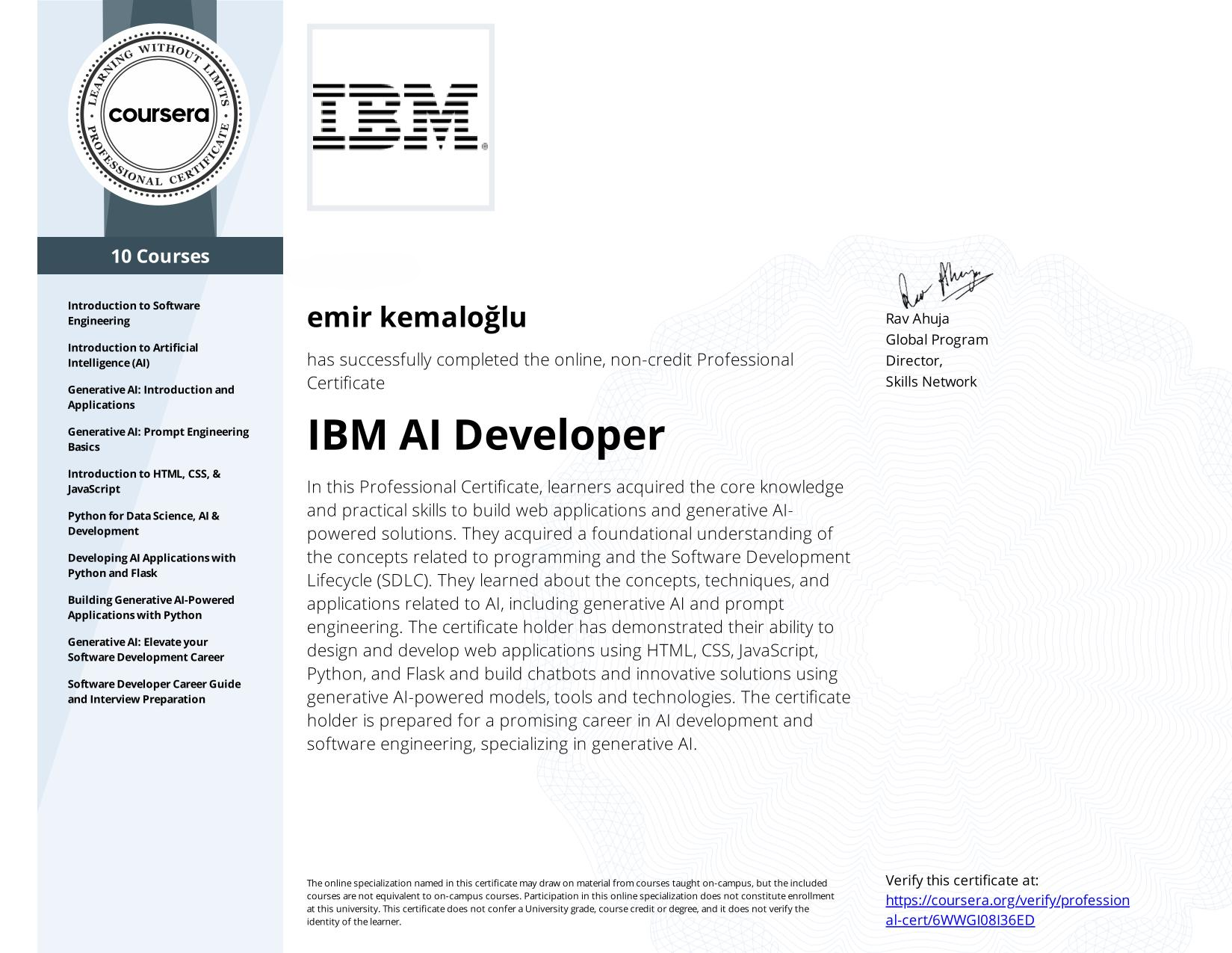Select Introduction to Software Engineering course
The image size is (1232, 953).
point(133,313)
